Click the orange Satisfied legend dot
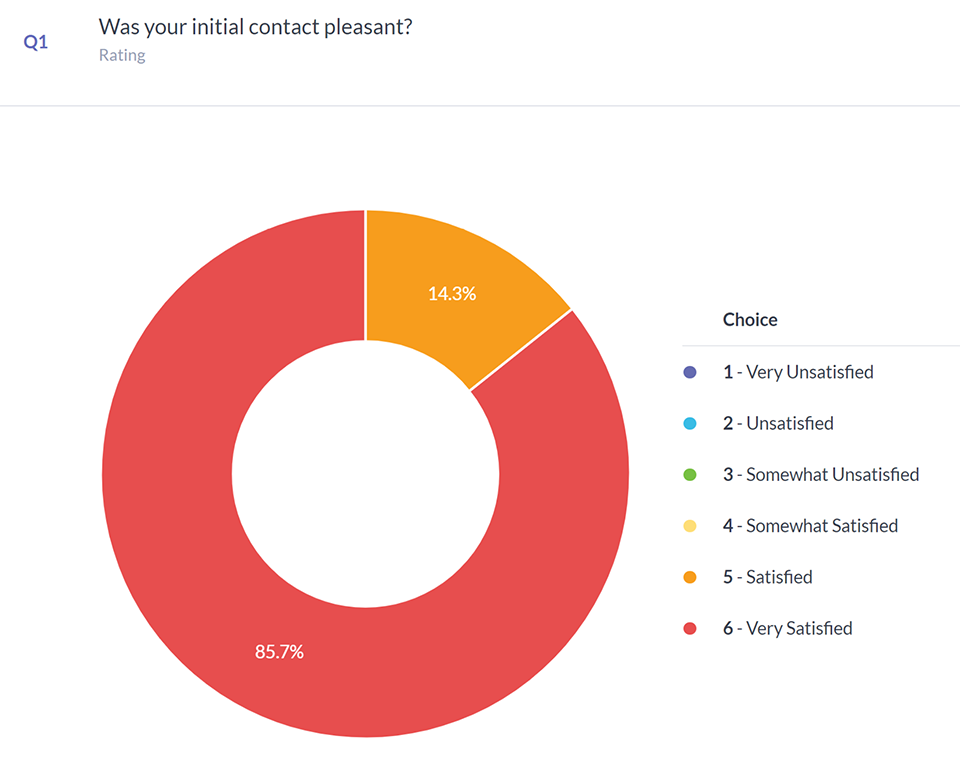 point(689,578)
